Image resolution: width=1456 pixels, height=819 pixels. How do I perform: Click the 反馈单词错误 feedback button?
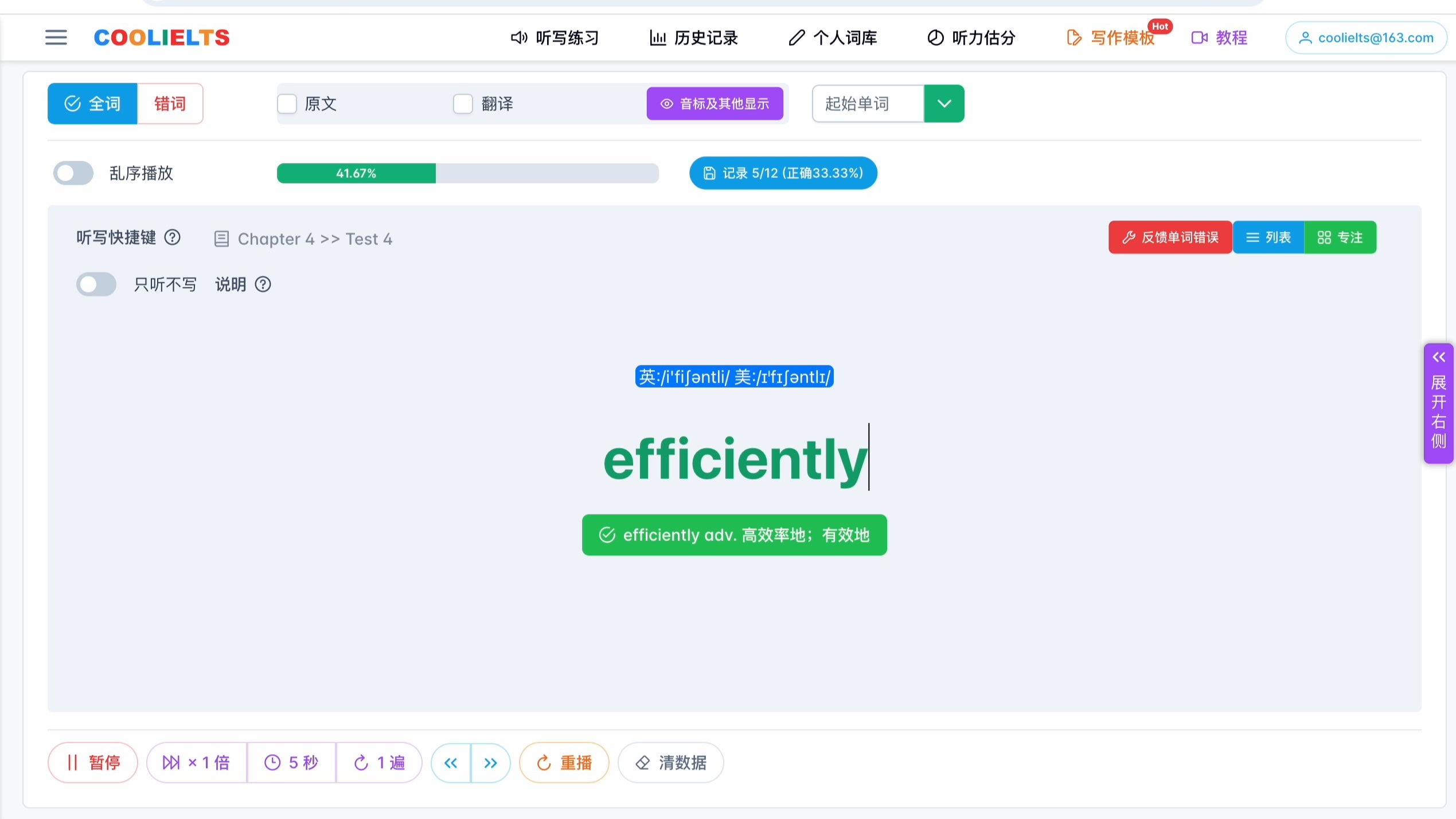(1170, 237)
